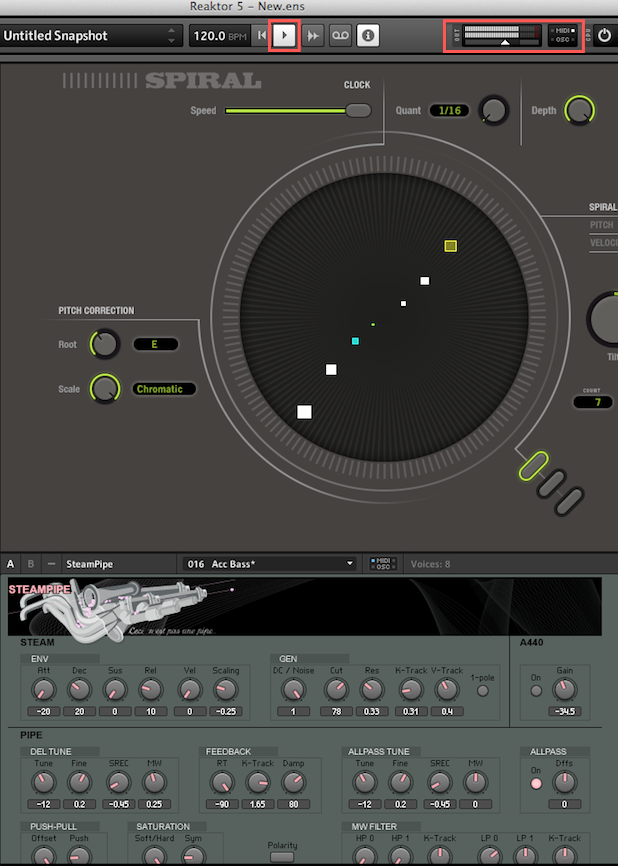Click the fast-forward transport icon
Viewport: 618px width, 866px height.
313,36
